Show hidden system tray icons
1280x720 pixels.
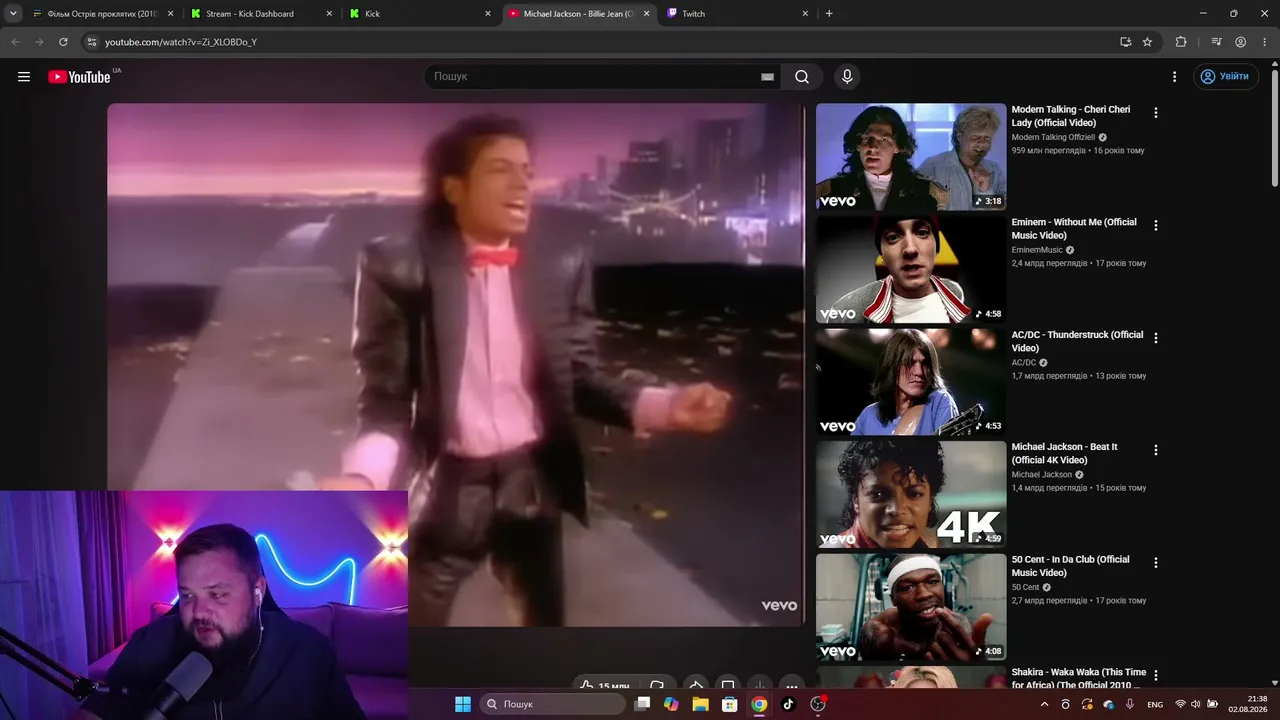point(1045,704)
